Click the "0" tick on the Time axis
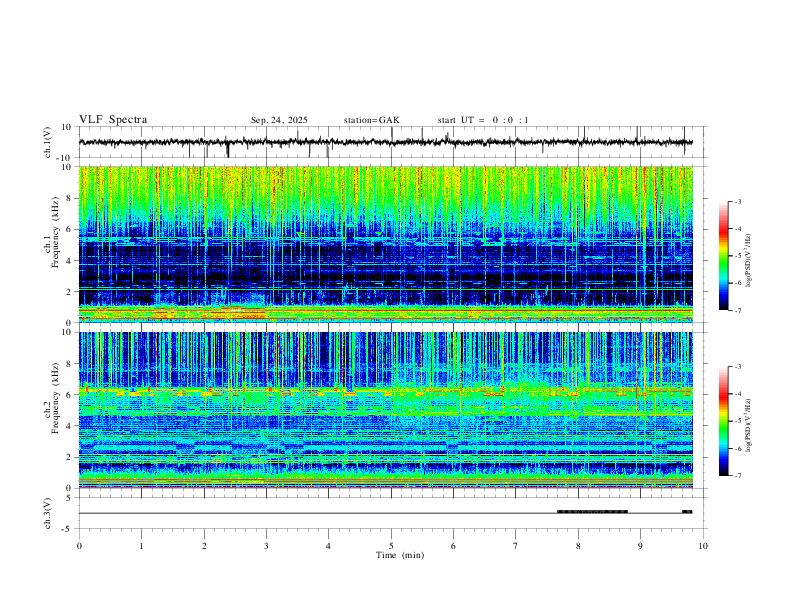Image resolution: width=792 pixels, height=612 pixels. click(x=79, y=546)
